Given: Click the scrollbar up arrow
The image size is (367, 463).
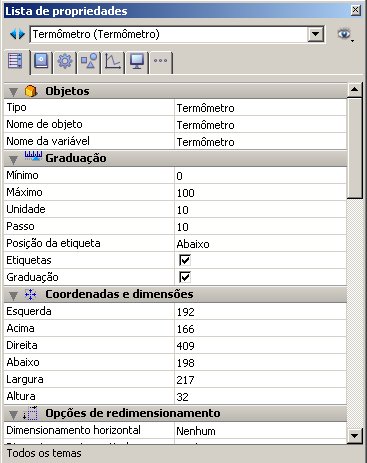Looking at the screenshot, I should (354, 89).
